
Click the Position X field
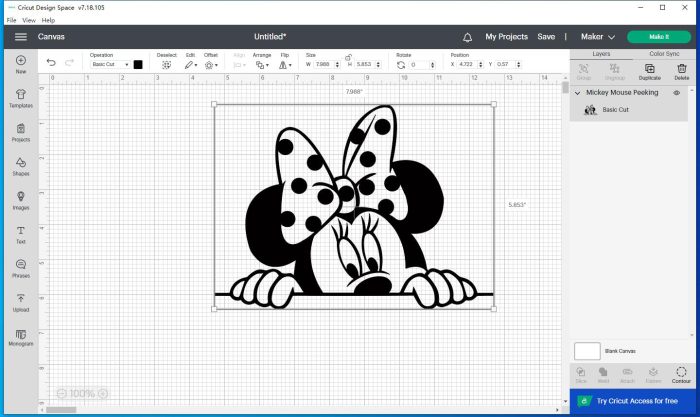pos(467,64)
